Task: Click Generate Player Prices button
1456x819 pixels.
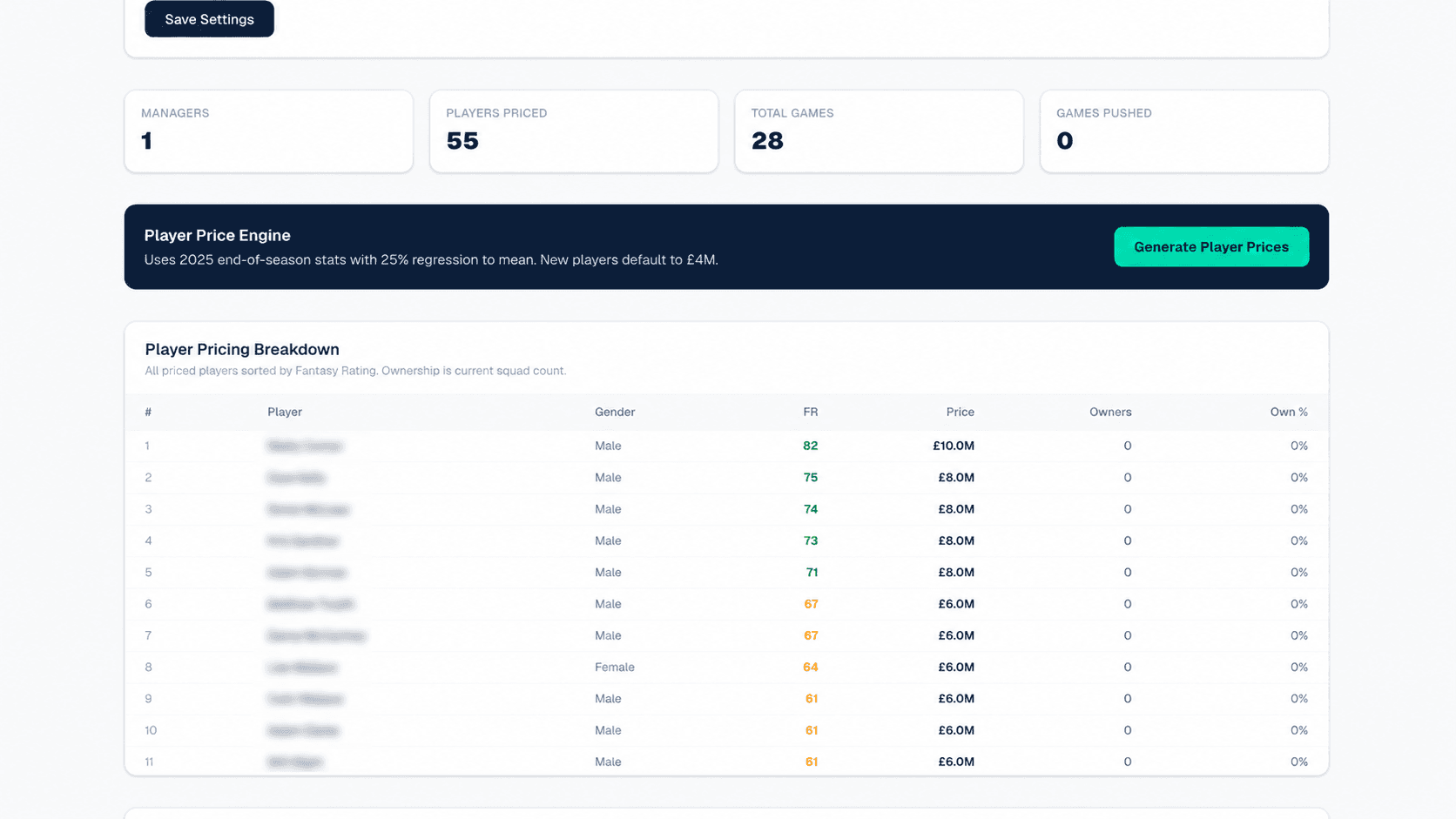Action: pyautogui.click(x=1210, y=247)
